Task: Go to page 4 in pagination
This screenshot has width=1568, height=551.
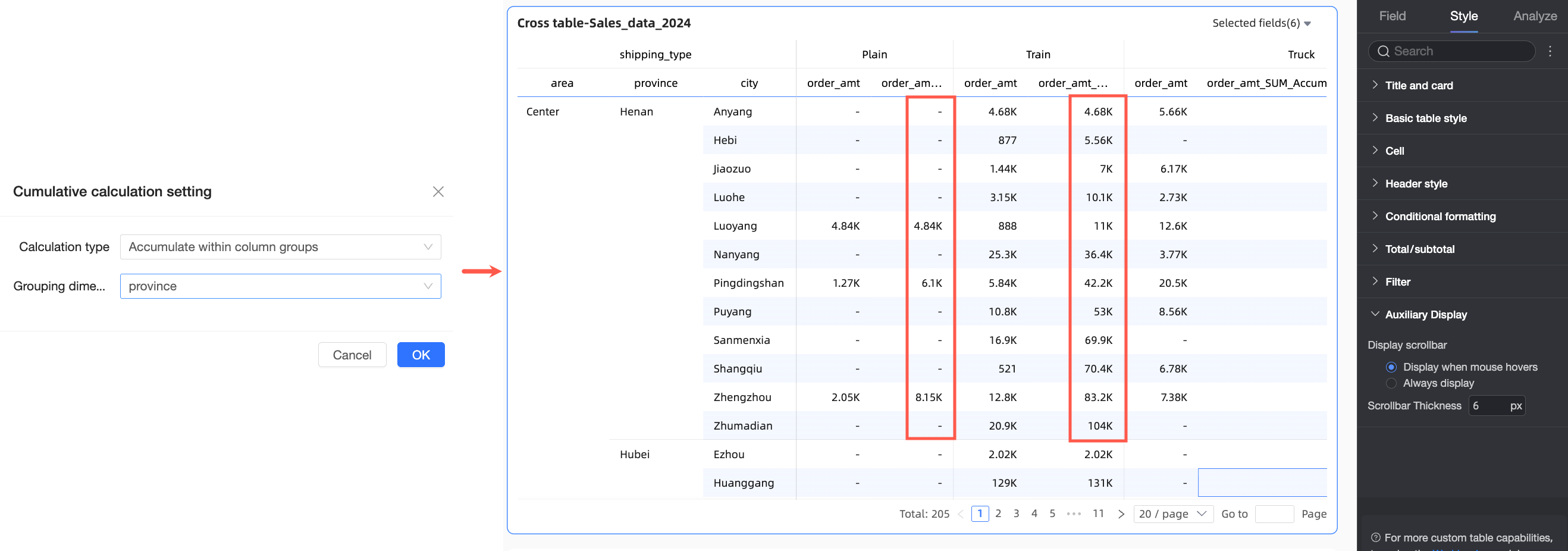Action: click(1034, 514)
